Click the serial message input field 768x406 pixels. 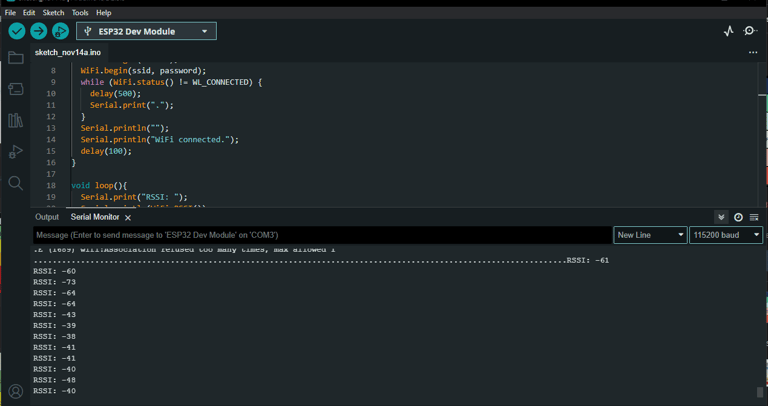(x=320, y=235)
